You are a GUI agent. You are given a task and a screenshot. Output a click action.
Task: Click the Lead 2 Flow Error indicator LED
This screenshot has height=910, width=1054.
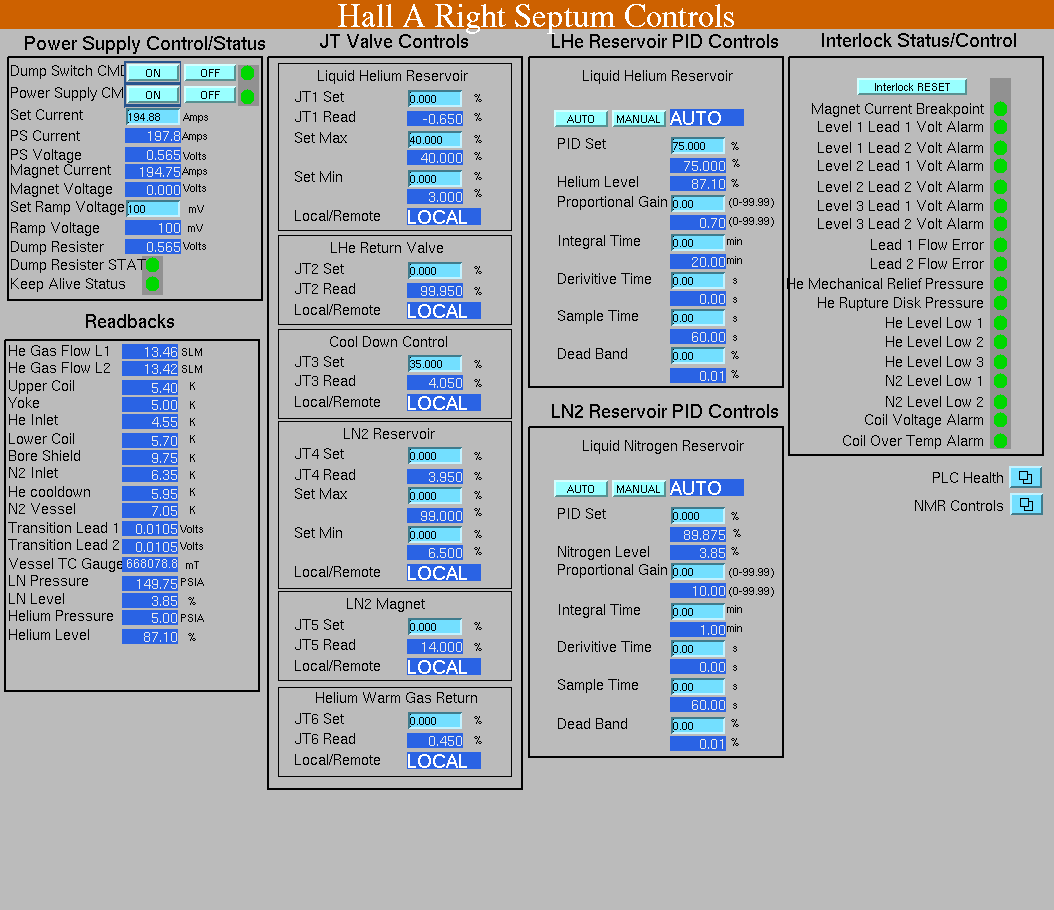[1000, 264]
